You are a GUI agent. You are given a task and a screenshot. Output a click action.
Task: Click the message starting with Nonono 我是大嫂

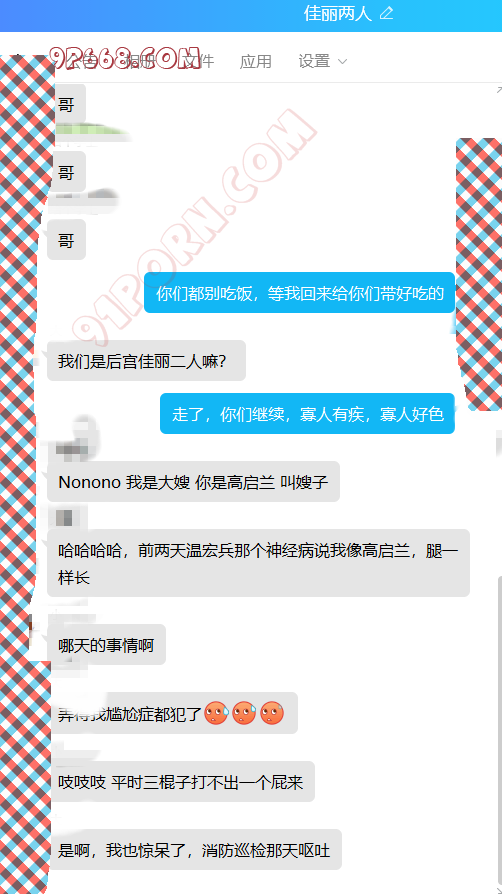coord(193,482)
